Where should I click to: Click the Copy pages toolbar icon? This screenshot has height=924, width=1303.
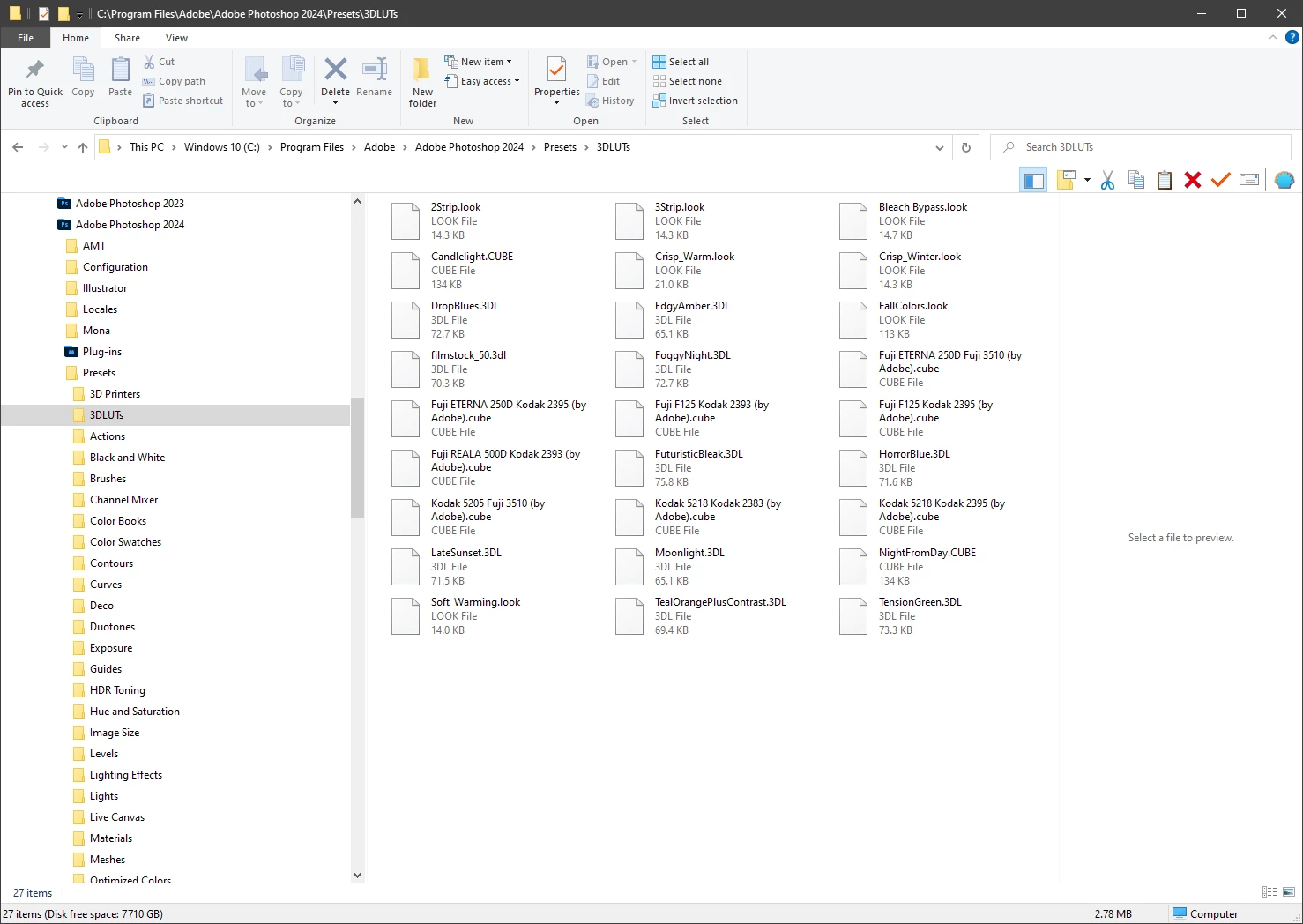click(x=1136, y=180)
